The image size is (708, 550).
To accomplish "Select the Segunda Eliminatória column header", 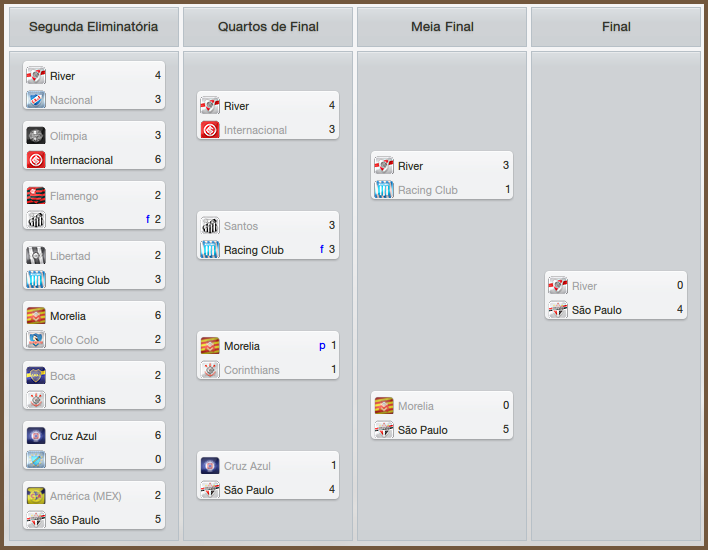I will [x=93, y=27].
